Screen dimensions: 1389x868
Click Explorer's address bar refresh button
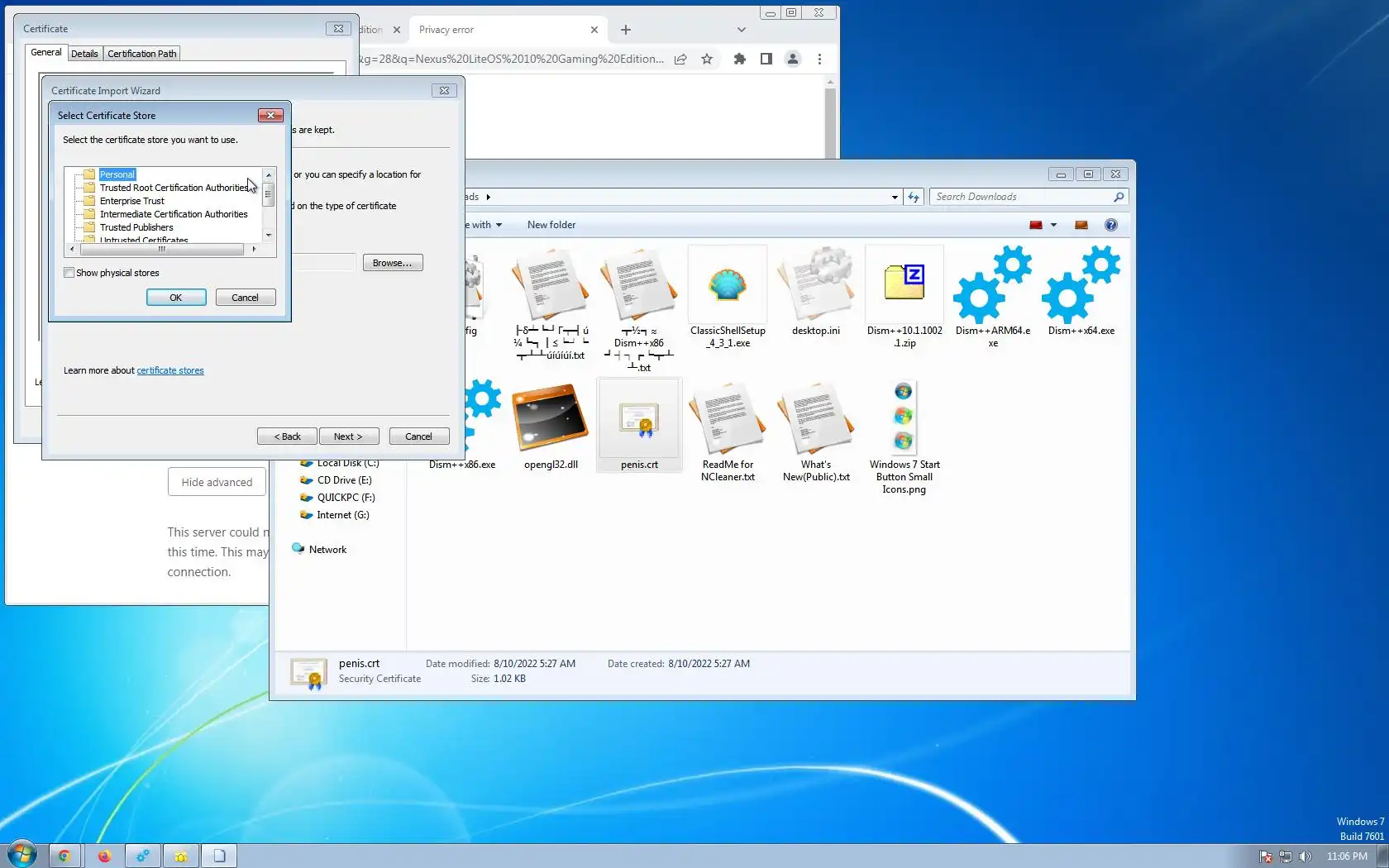(x=914, y=197)
